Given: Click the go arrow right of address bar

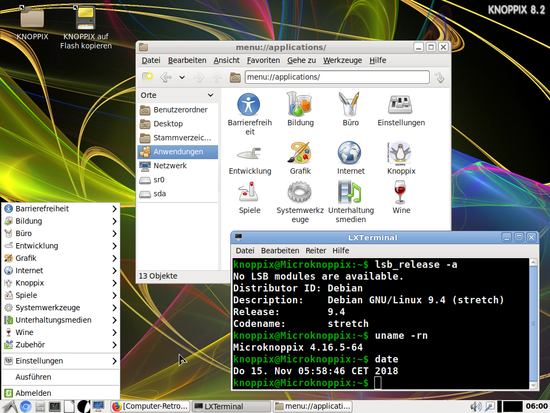Looking at the screenshot, I should [440, 77].
